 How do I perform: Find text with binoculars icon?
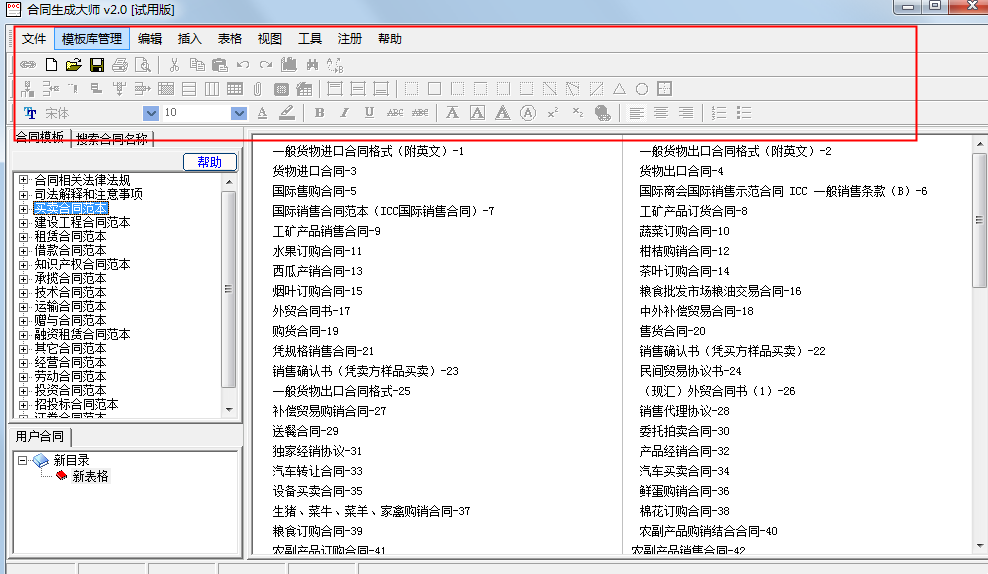coord(312,64)
